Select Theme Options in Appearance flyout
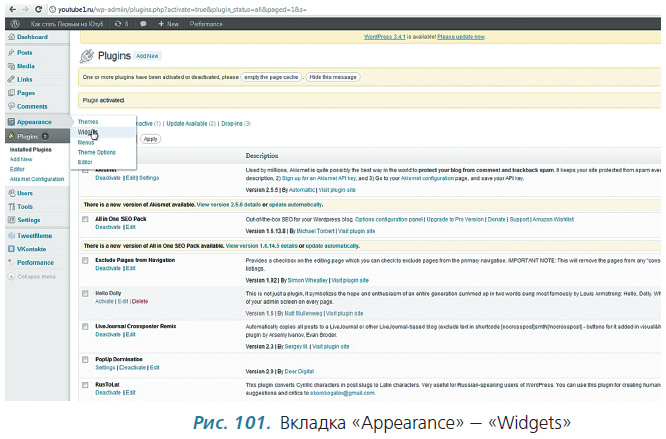This screenshot has width=666, height=439. pos(96,152)
